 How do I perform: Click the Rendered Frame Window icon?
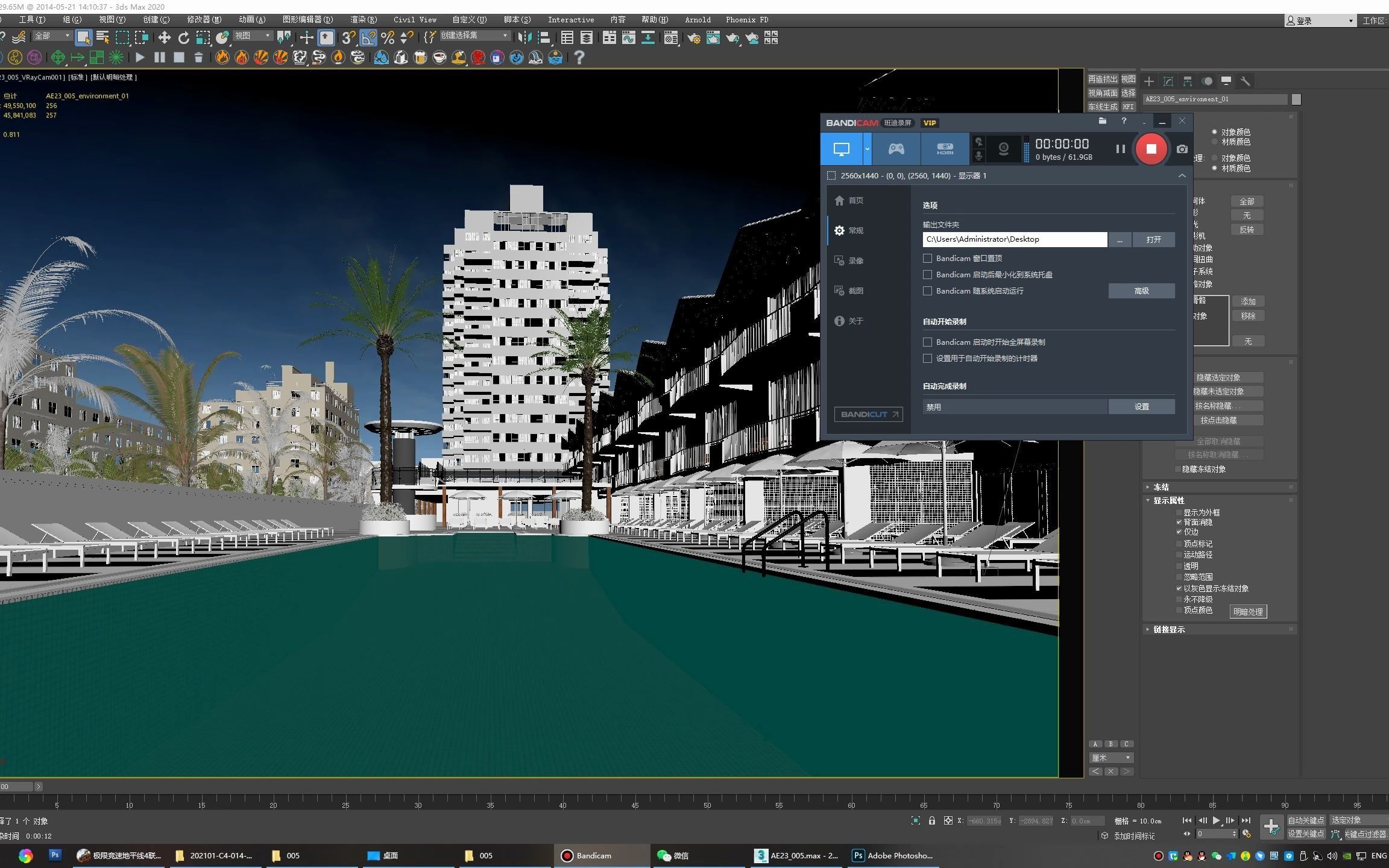pyautogui.click(x=713, y=38)
